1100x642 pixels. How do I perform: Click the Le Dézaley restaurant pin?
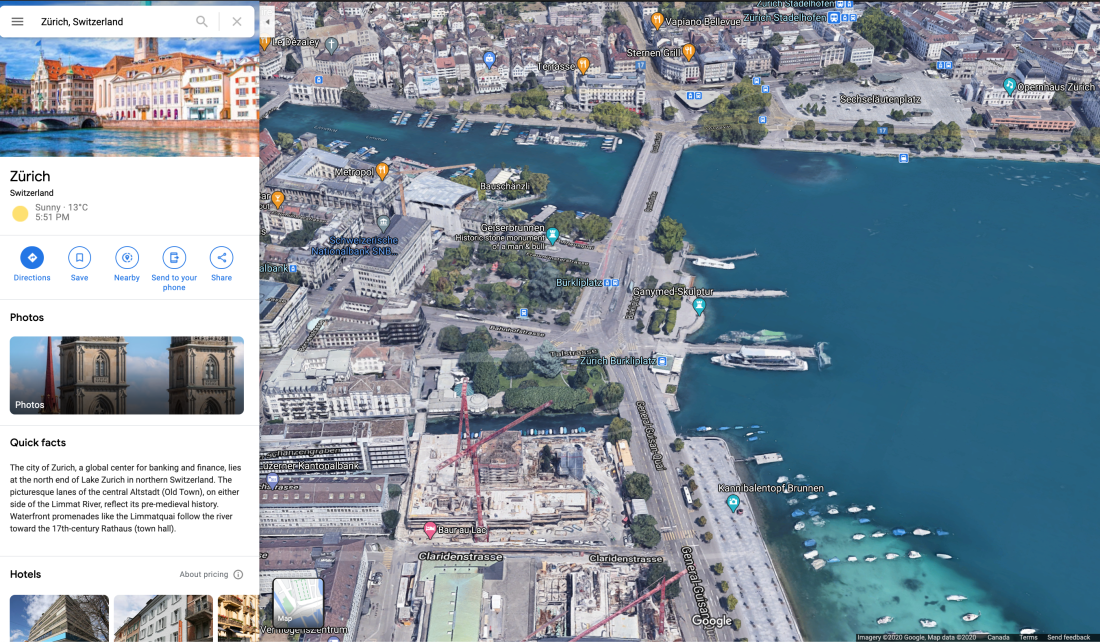point(264,42)
